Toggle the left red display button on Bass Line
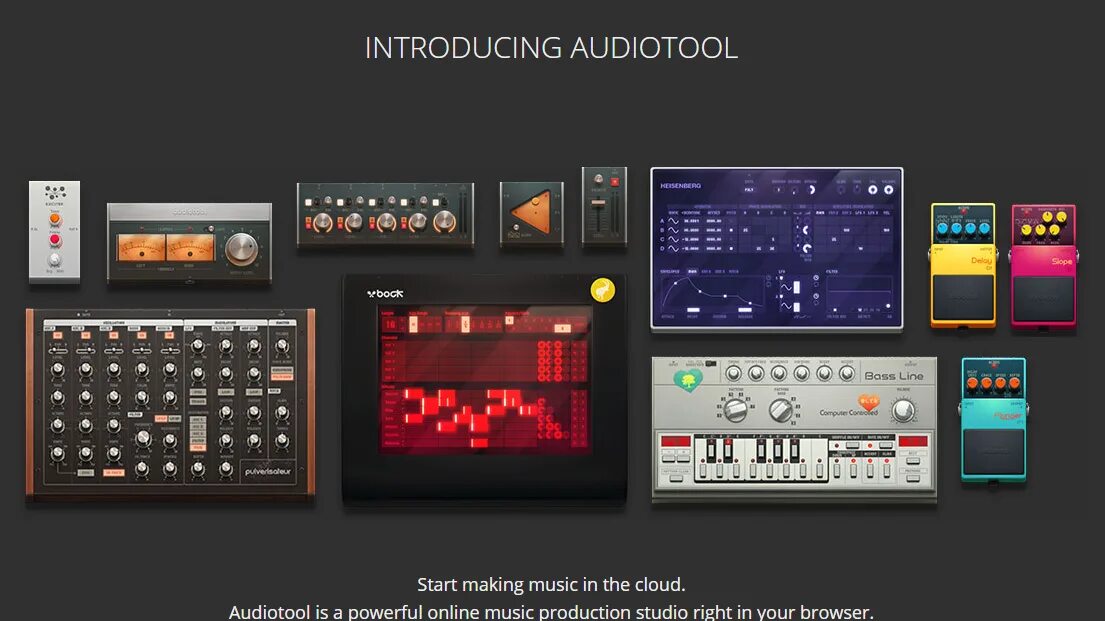1105x621 pixels. pyautogui.click(x=675, y=441)
